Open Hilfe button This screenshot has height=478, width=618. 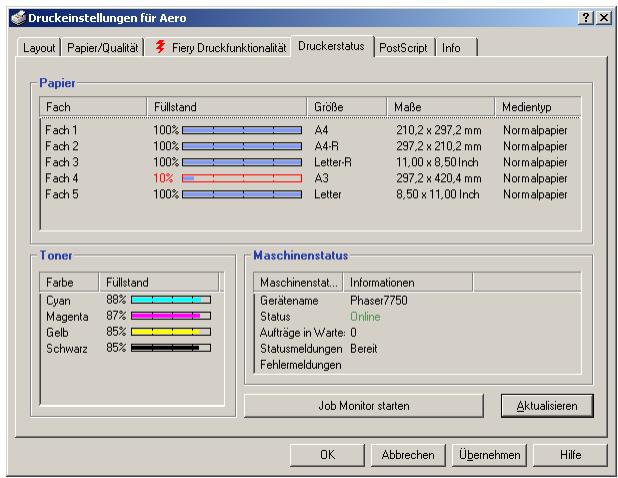pyautogui.click(x=570, y=455)
